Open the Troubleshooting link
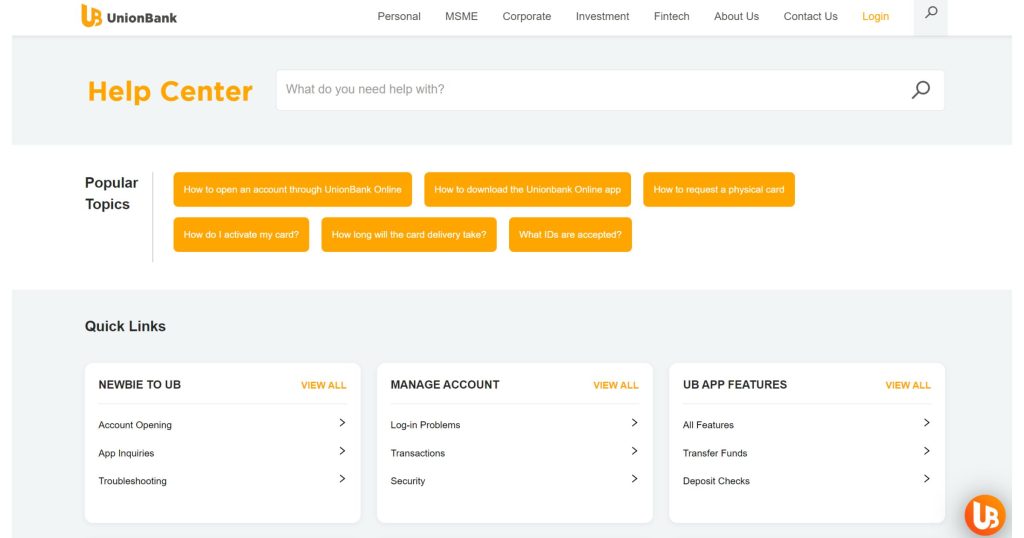The height and width of the screenshot is (538, 1024). 133,481
